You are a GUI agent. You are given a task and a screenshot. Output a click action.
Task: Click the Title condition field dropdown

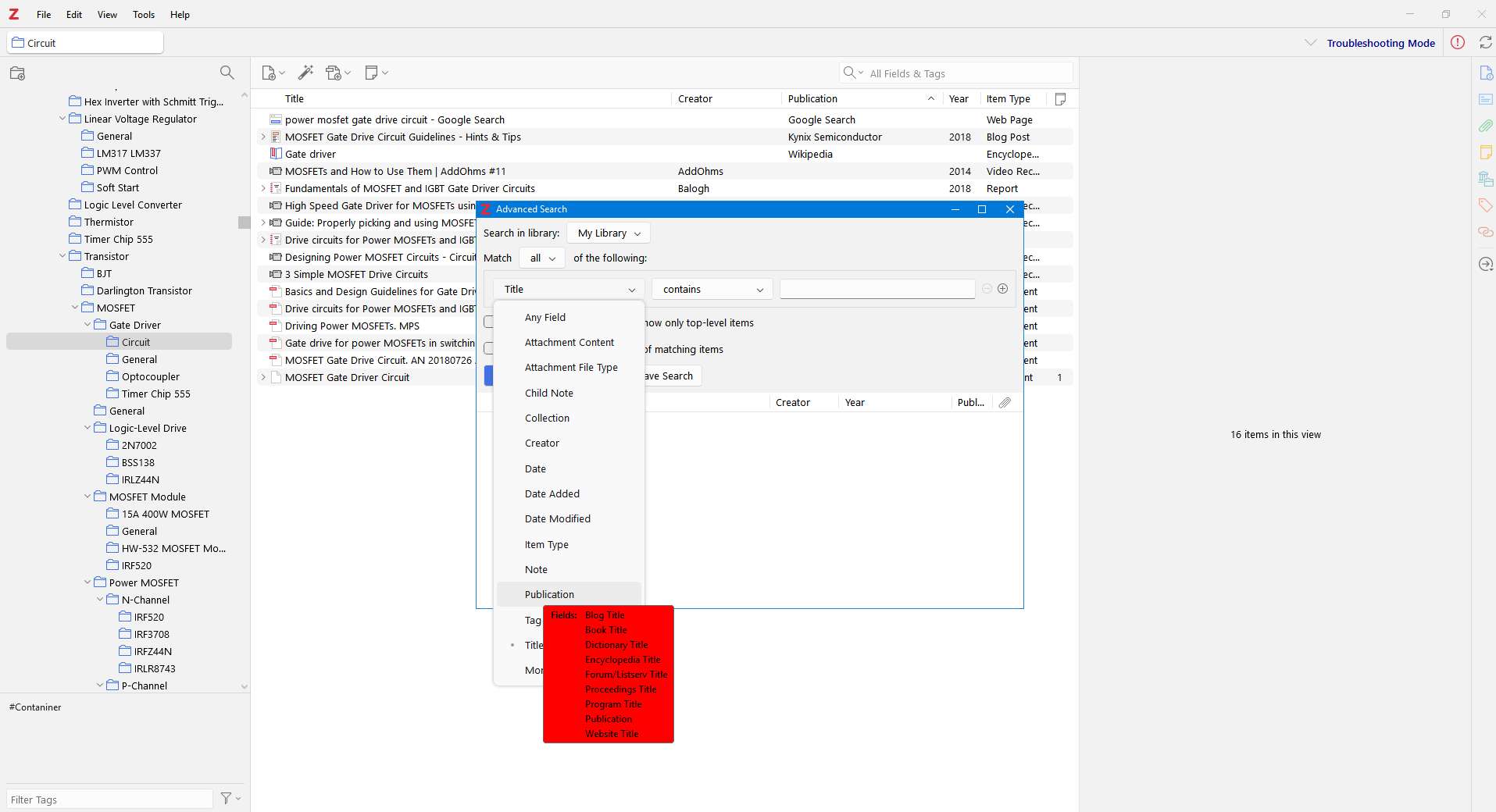[569, 290]
